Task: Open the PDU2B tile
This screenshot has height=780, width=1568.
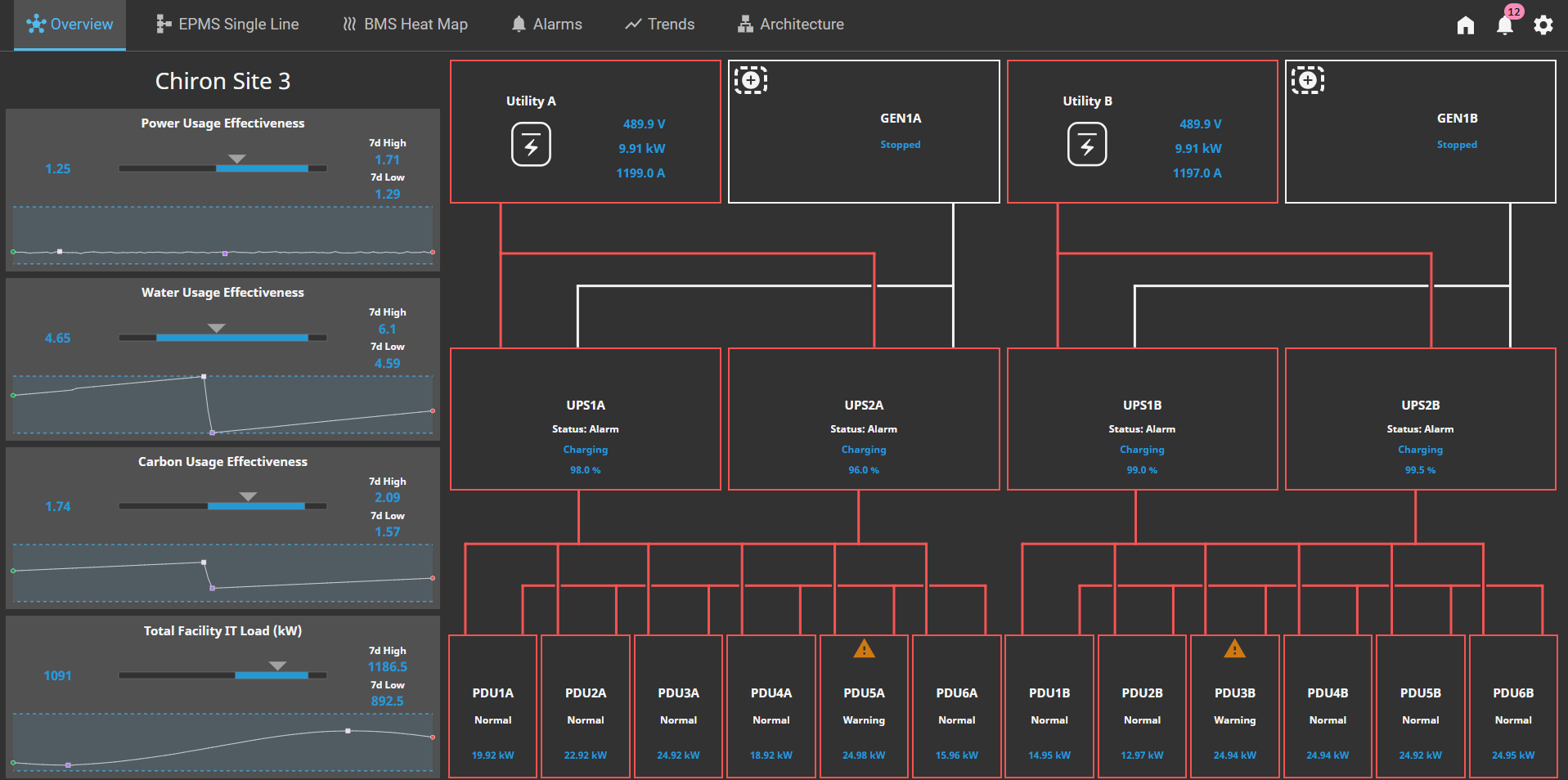Action: tap(1142, 706)
